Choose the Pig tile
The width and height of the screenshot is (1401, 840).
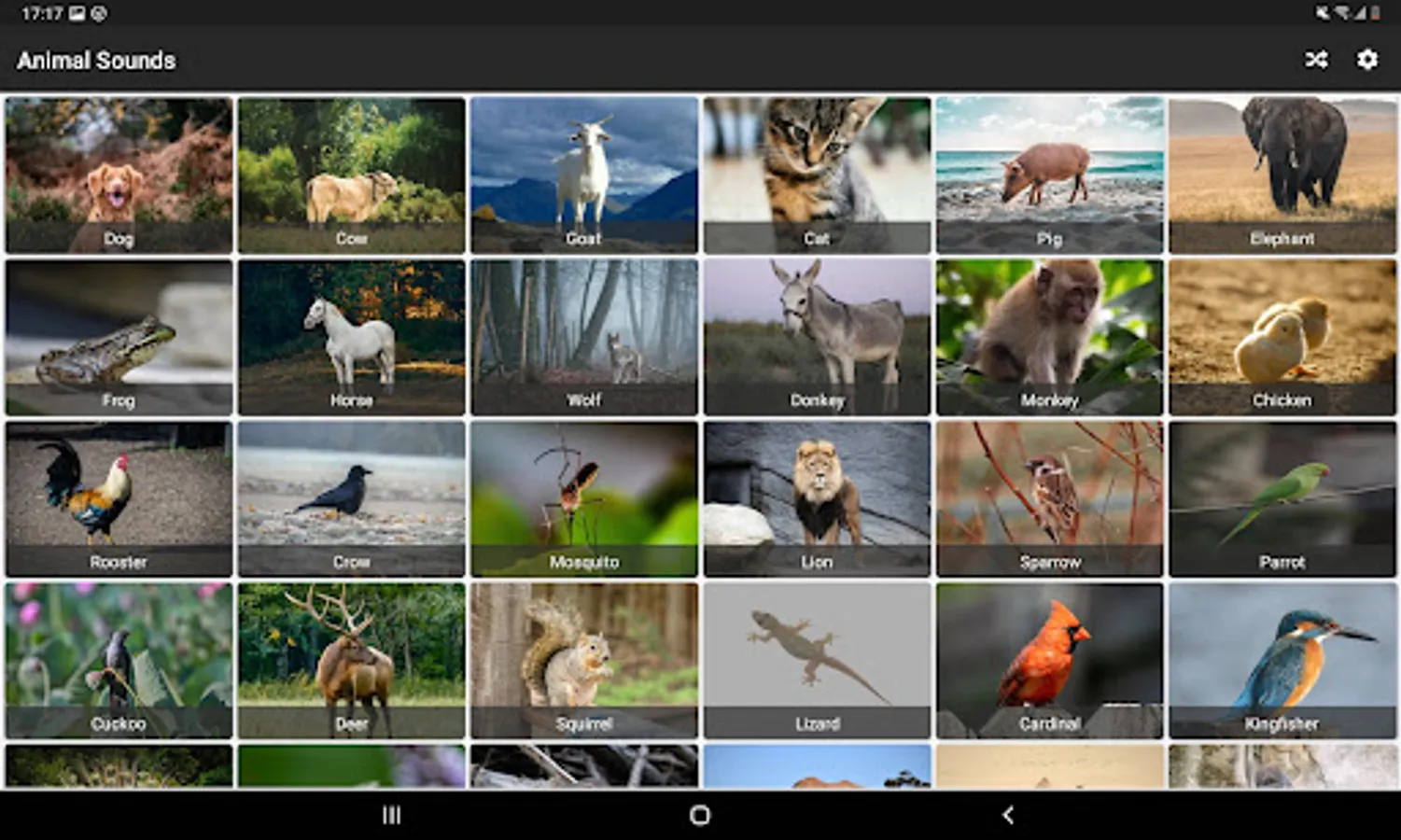(x=1050, y=175)
